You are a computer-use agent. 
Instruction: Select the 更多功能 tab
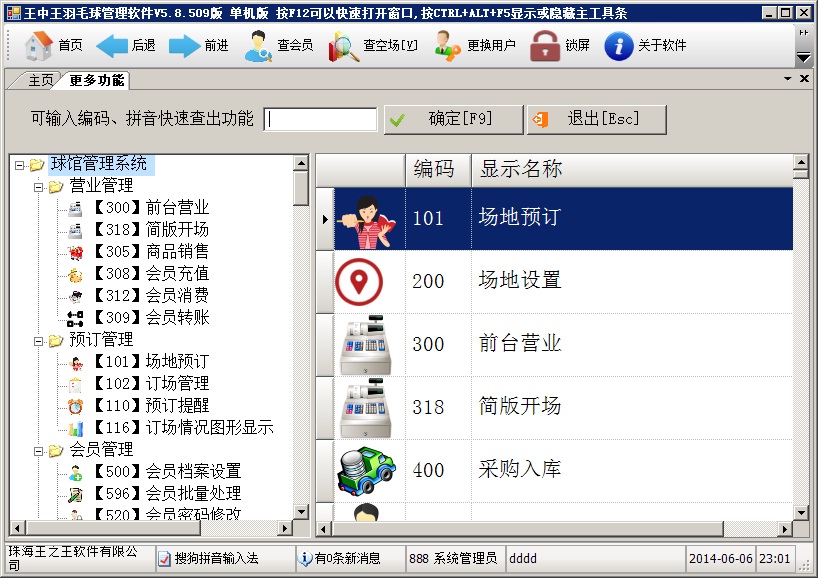pos(97,80)
